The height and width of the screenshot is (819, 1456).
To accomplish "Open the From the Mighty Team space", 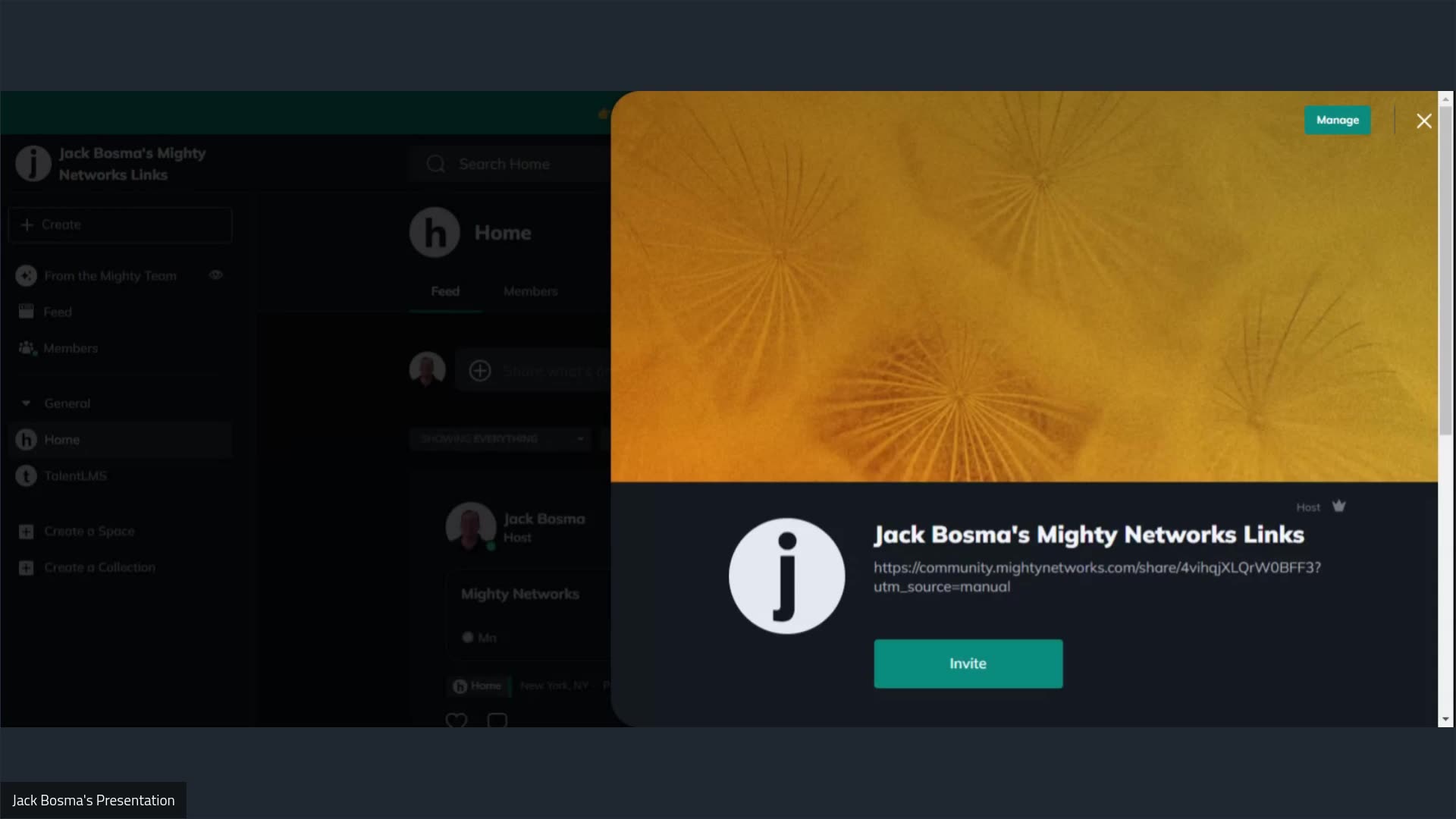I will point(109,275).
